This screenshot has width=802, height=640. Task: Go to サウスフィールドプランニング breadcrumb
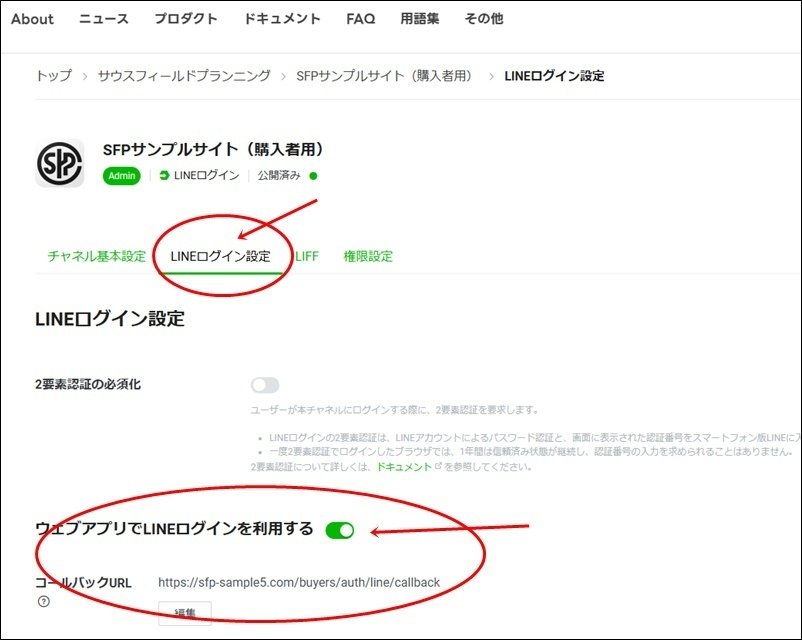coord(184,76)
